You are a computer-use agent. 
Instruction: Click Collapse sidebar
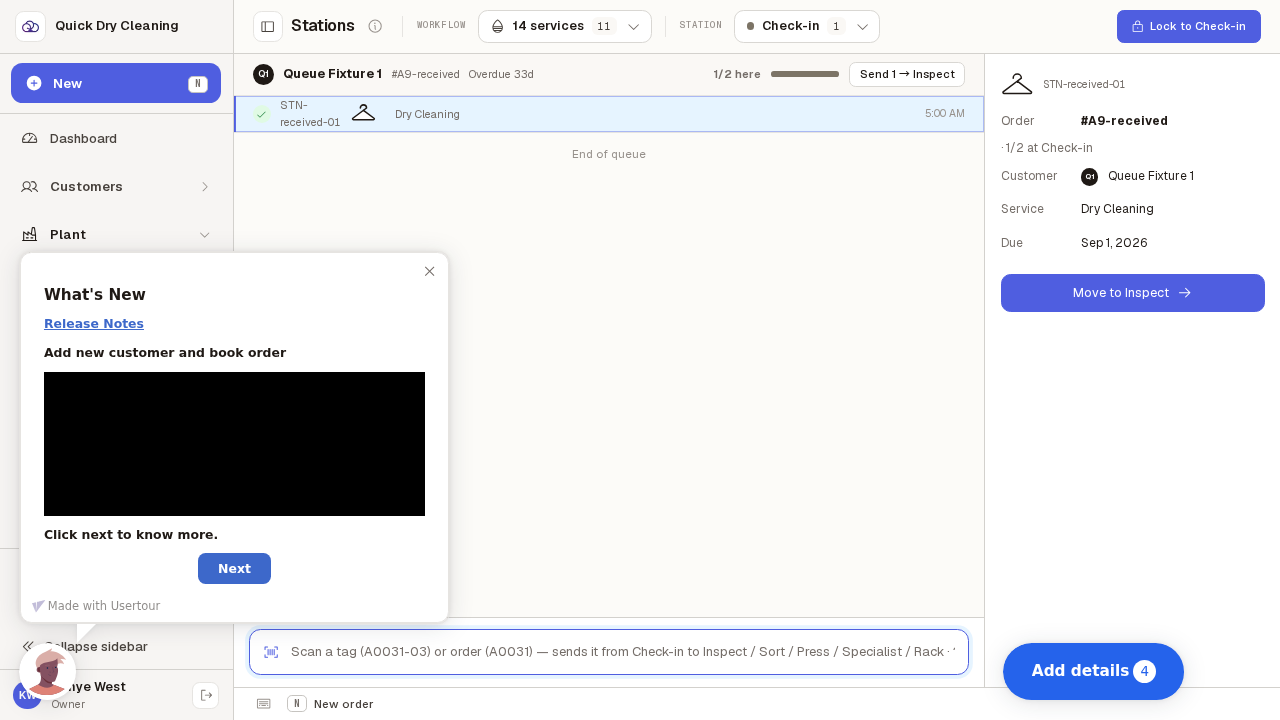pos(96,646)
